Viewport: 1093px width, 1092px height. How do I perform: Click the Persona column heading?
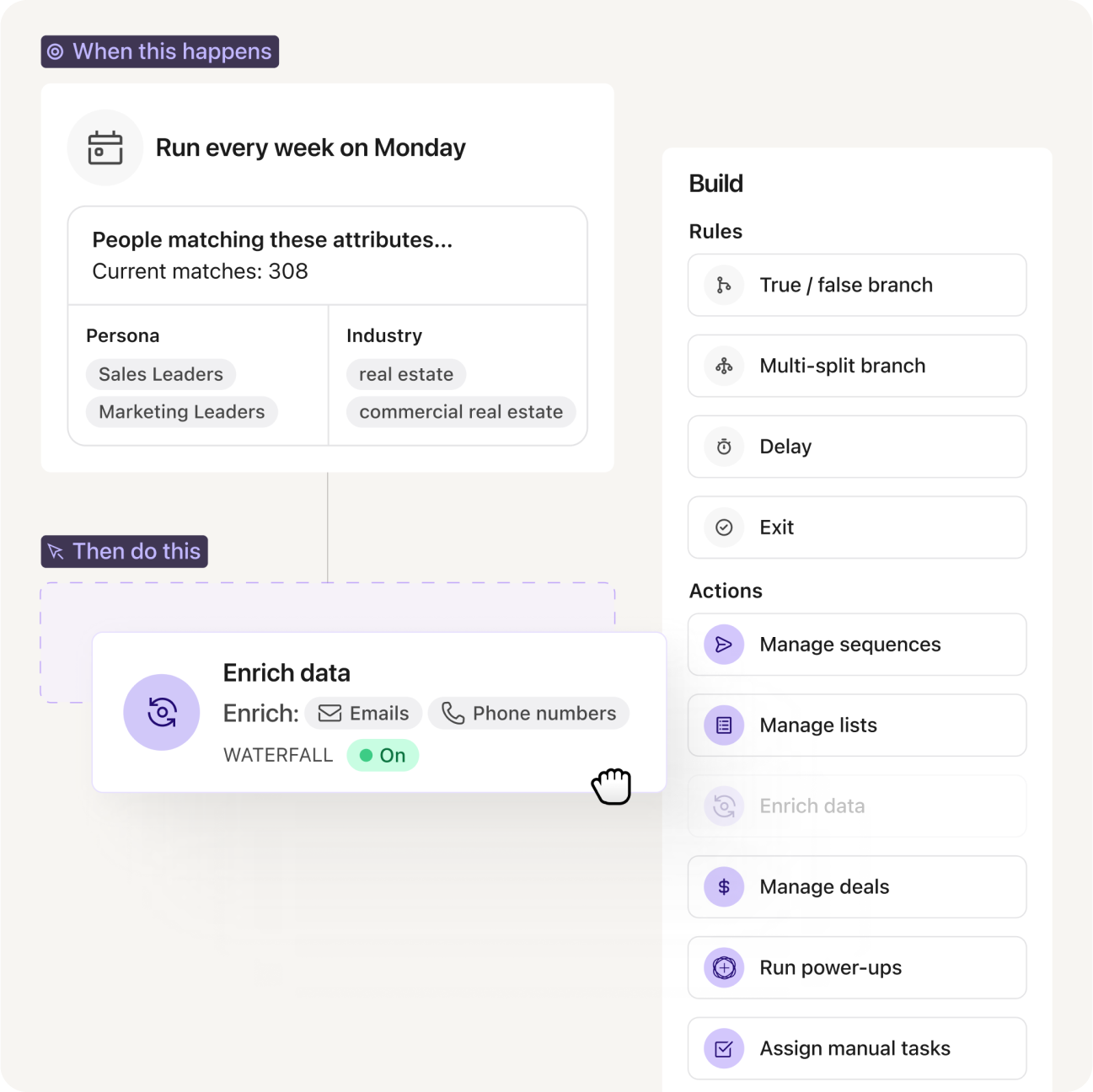click(x=123, y=335)
